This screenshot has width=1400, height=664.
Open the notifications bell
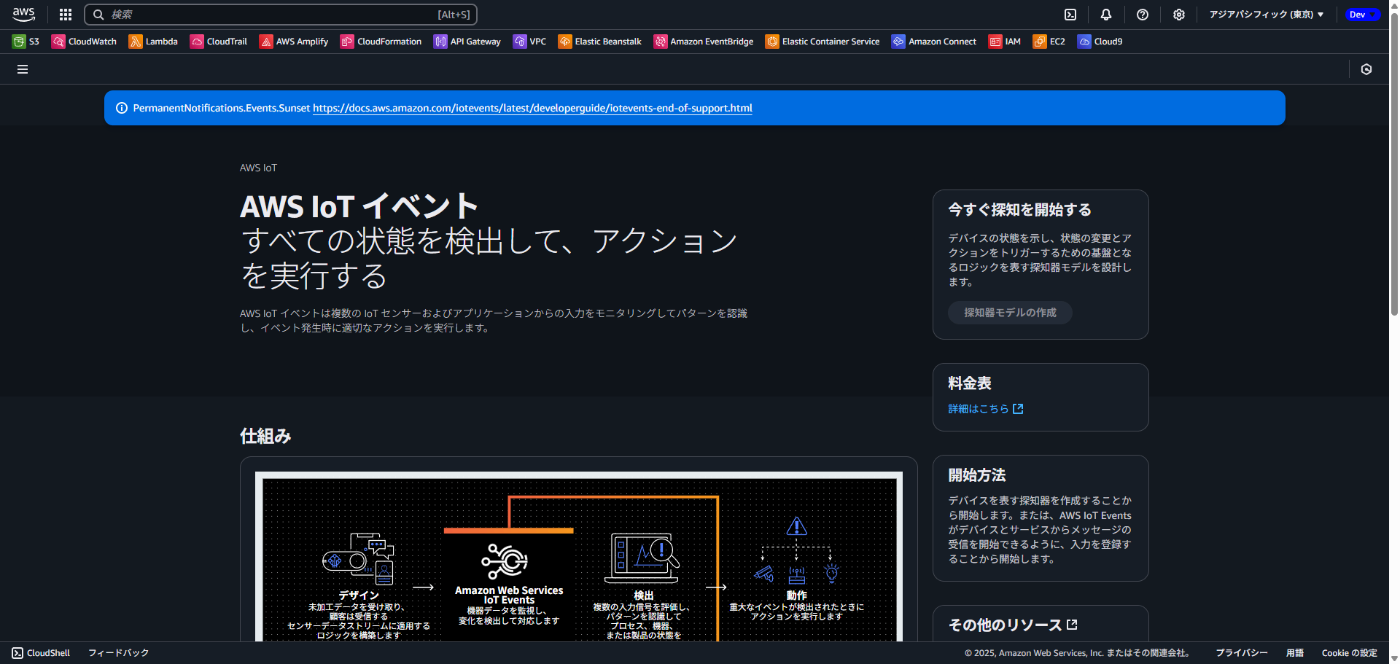[x=1106, y=14]
